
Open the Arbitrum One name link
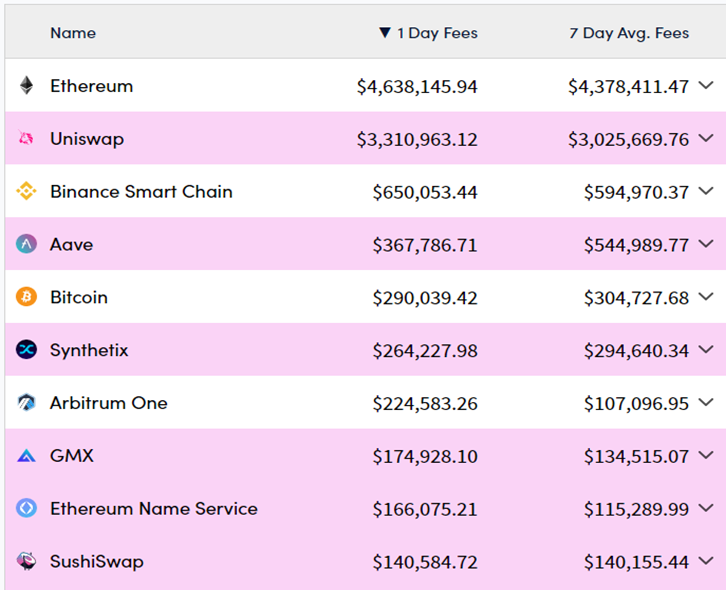coord(108,403)
